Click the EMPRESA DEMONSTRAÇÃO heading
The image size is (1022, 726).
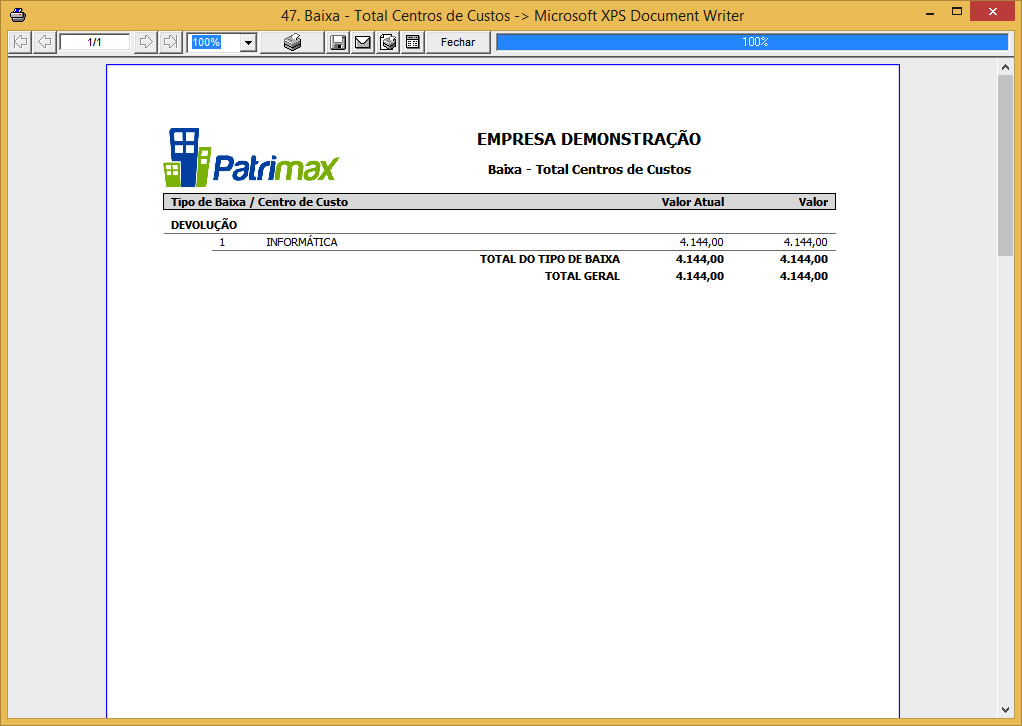pyautogui.click(x=589, y=139)
